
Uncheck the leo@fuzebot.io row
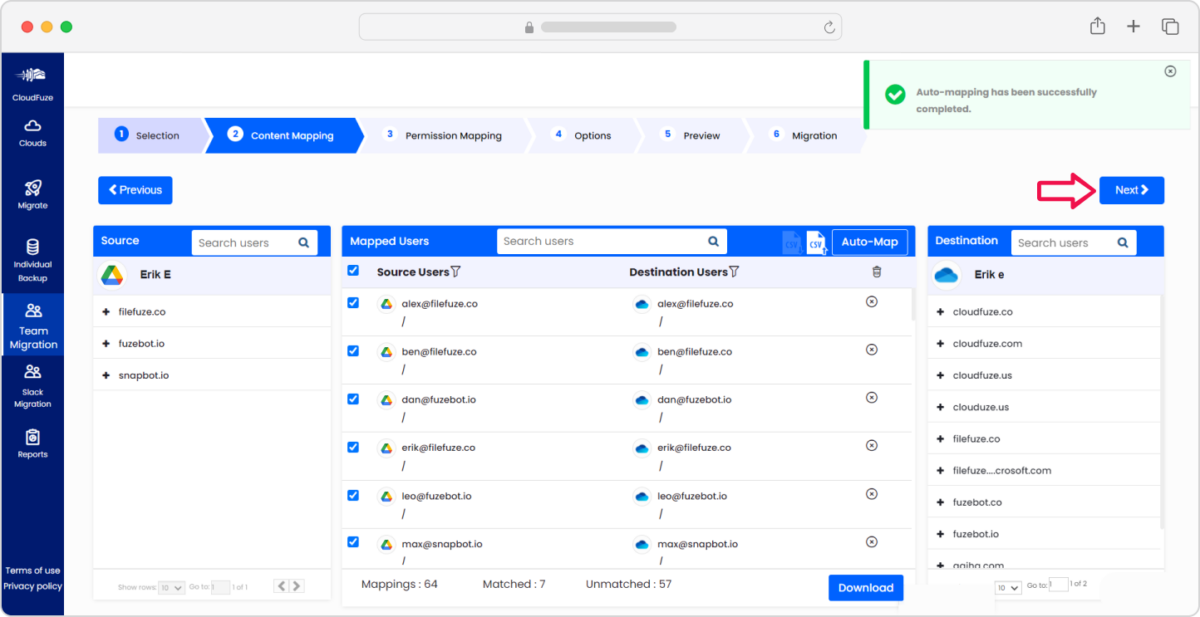click(353, 494)
